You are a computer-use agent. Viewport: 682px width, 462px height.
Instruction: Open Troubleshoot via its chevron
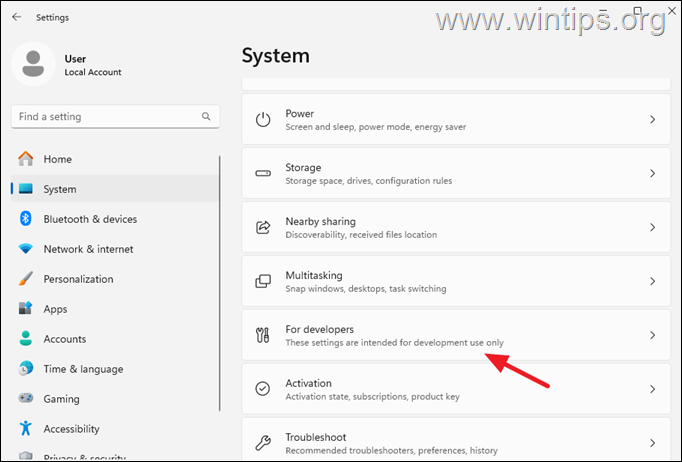pos(652,443)
